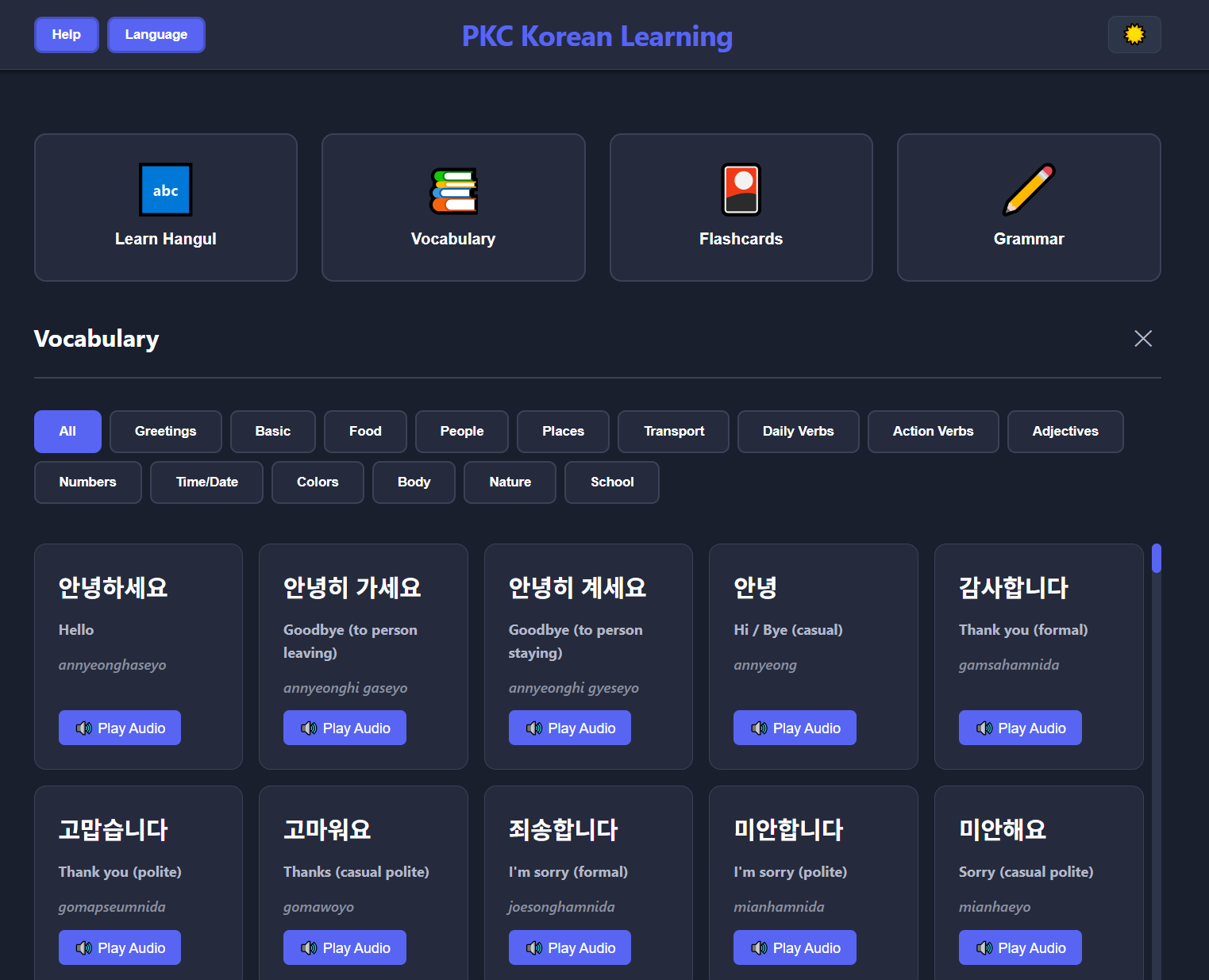Open Vocabulary using the books icon
Viewport: 1209px width, 980px height.
(x=453, y=190)
